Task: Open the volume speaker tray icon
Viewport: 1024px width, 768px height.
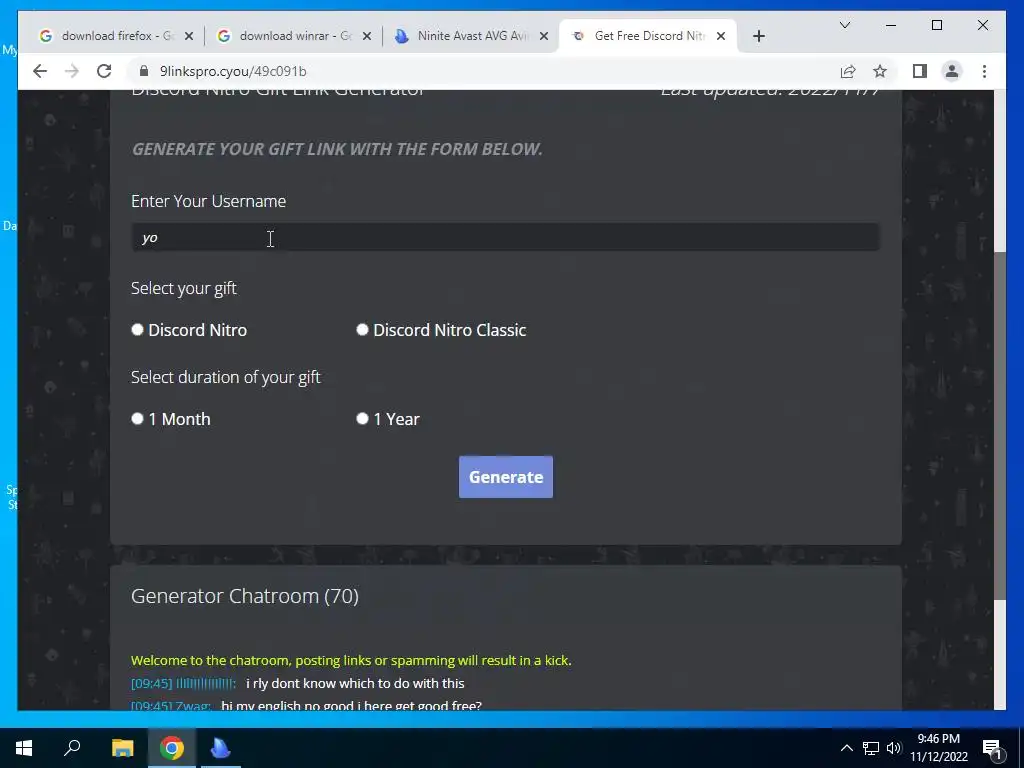Action: (894, 748)
